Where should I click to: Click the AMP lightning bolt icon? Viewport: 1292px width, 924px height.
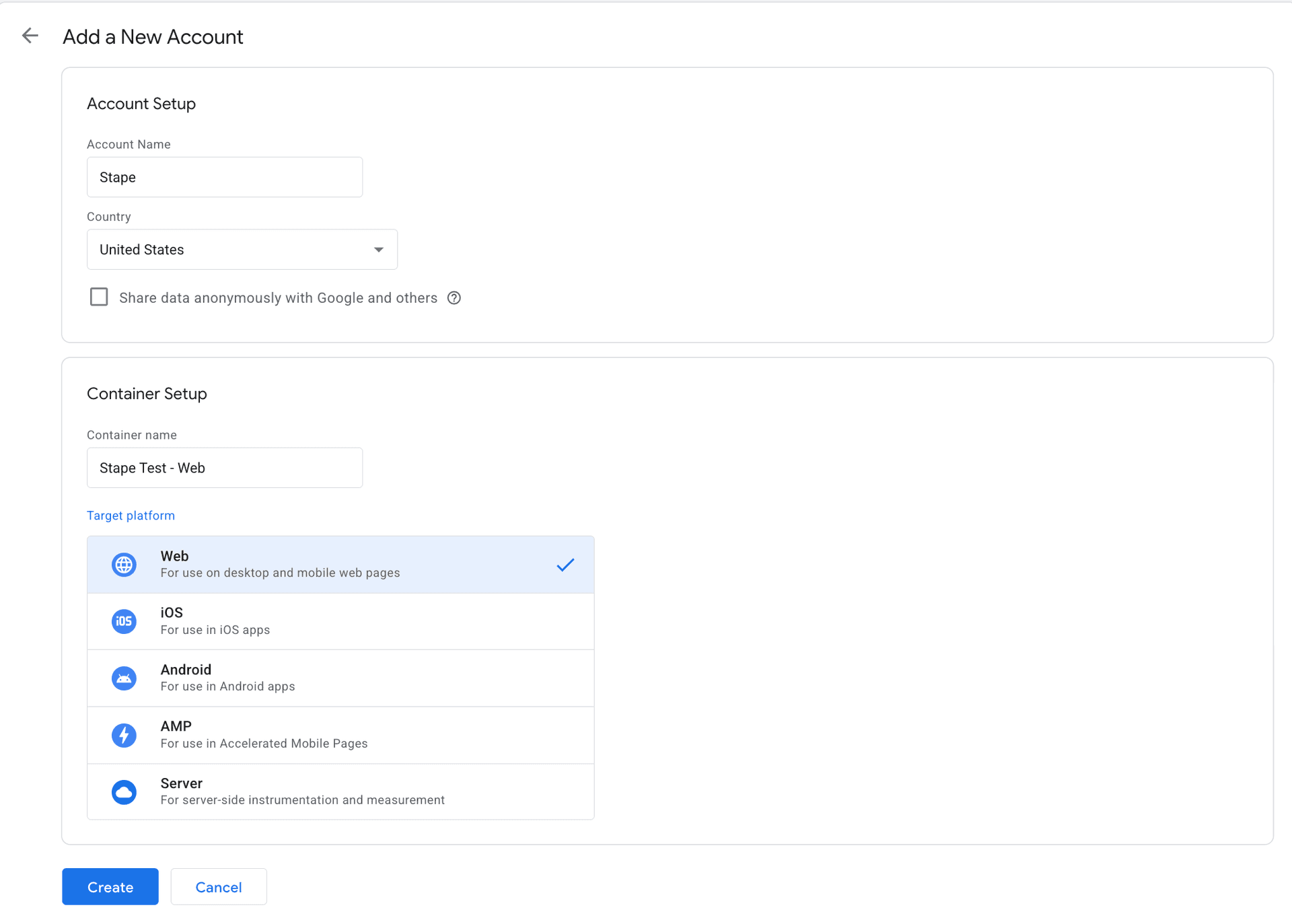pyautogui.click(x=124, y=734)
